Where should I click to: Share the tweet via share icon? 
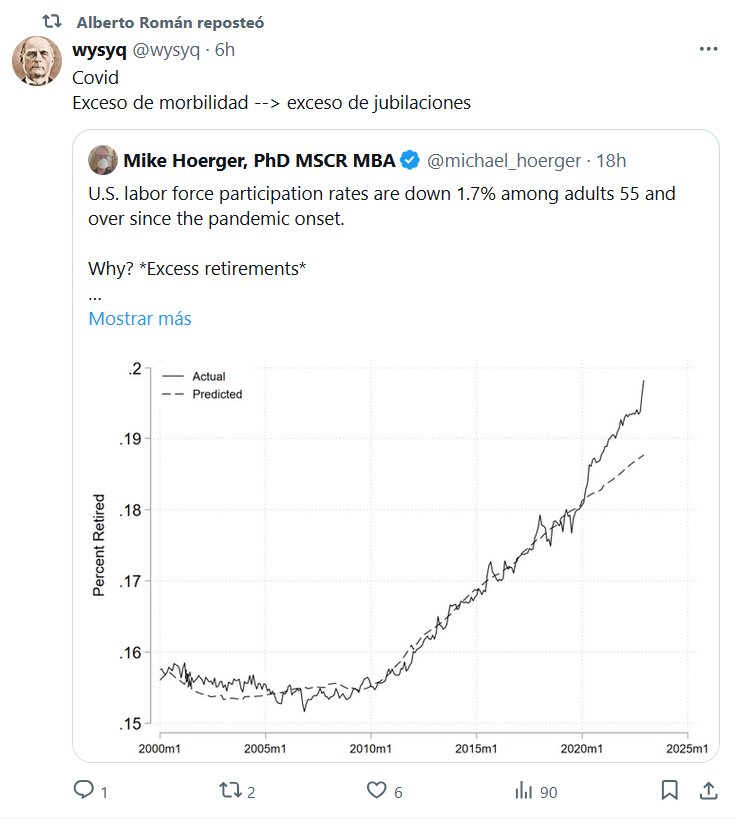(x=707, y=791)
